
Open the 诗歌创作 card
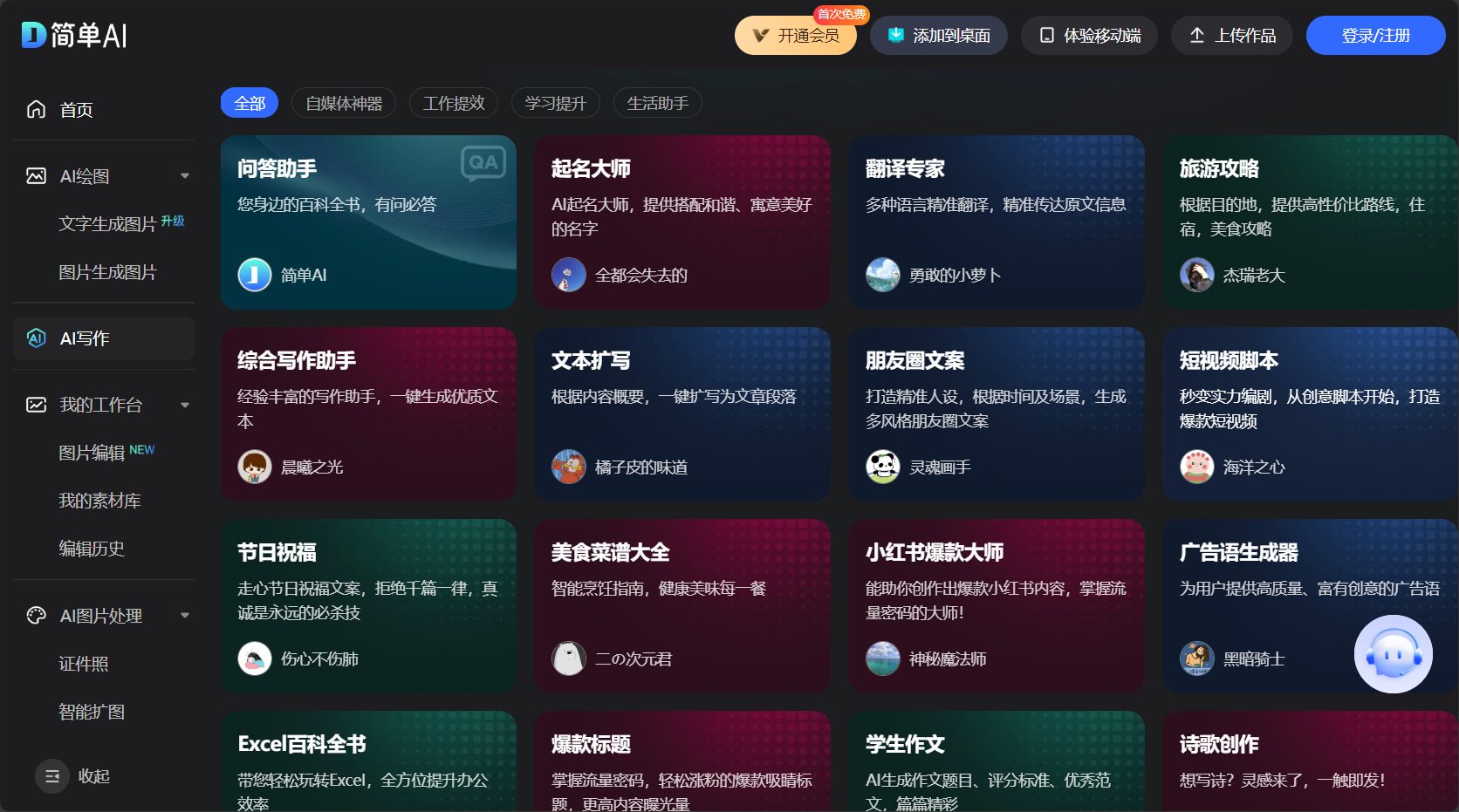point(1310,761)
